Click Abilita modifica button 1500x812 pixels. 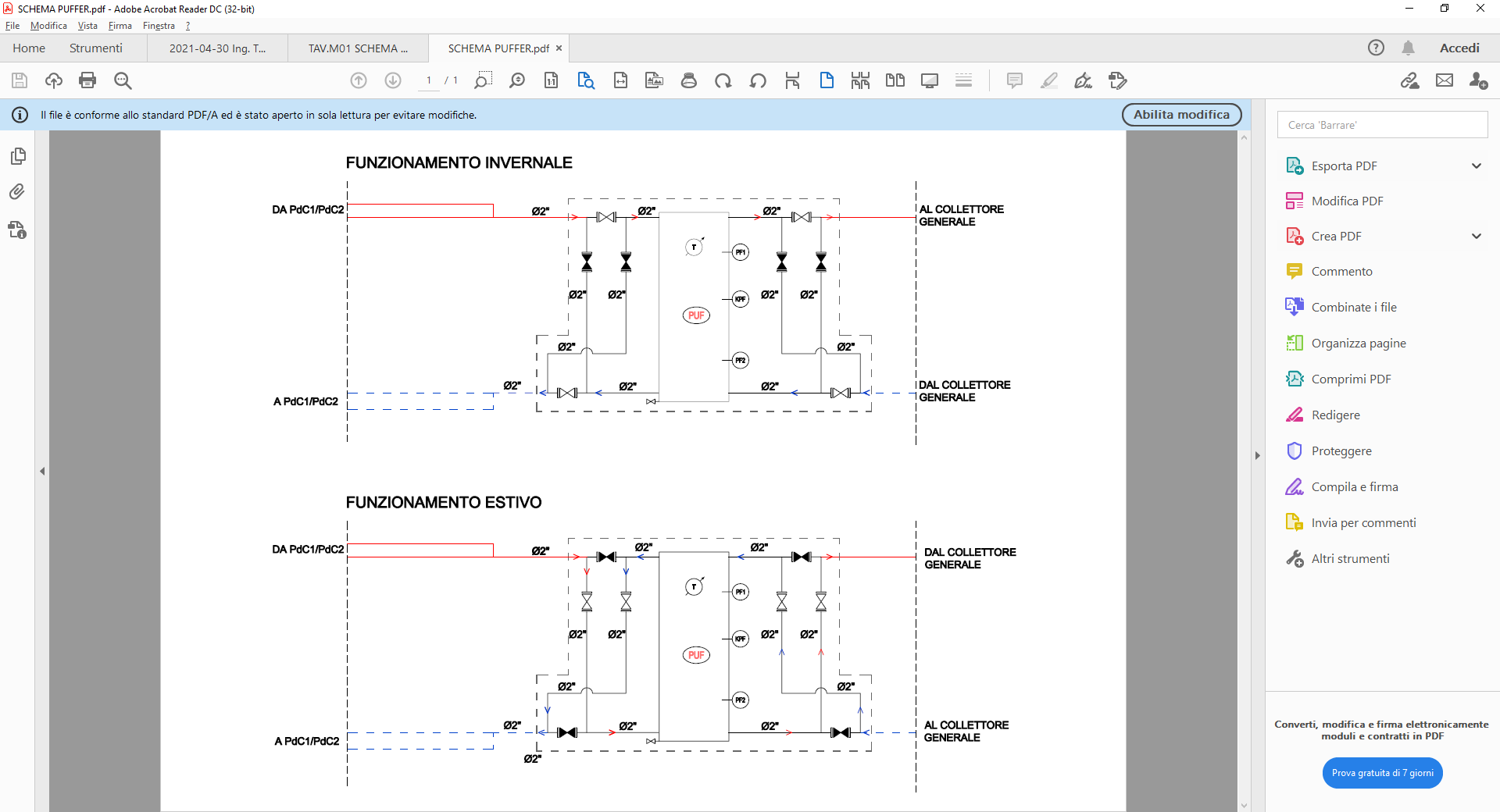pos(1181,115)
